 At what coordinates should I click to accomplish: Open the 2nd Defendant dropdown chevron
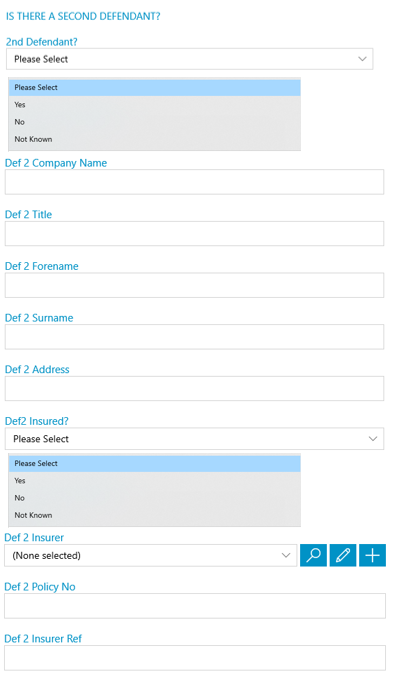tap(362, 59)
